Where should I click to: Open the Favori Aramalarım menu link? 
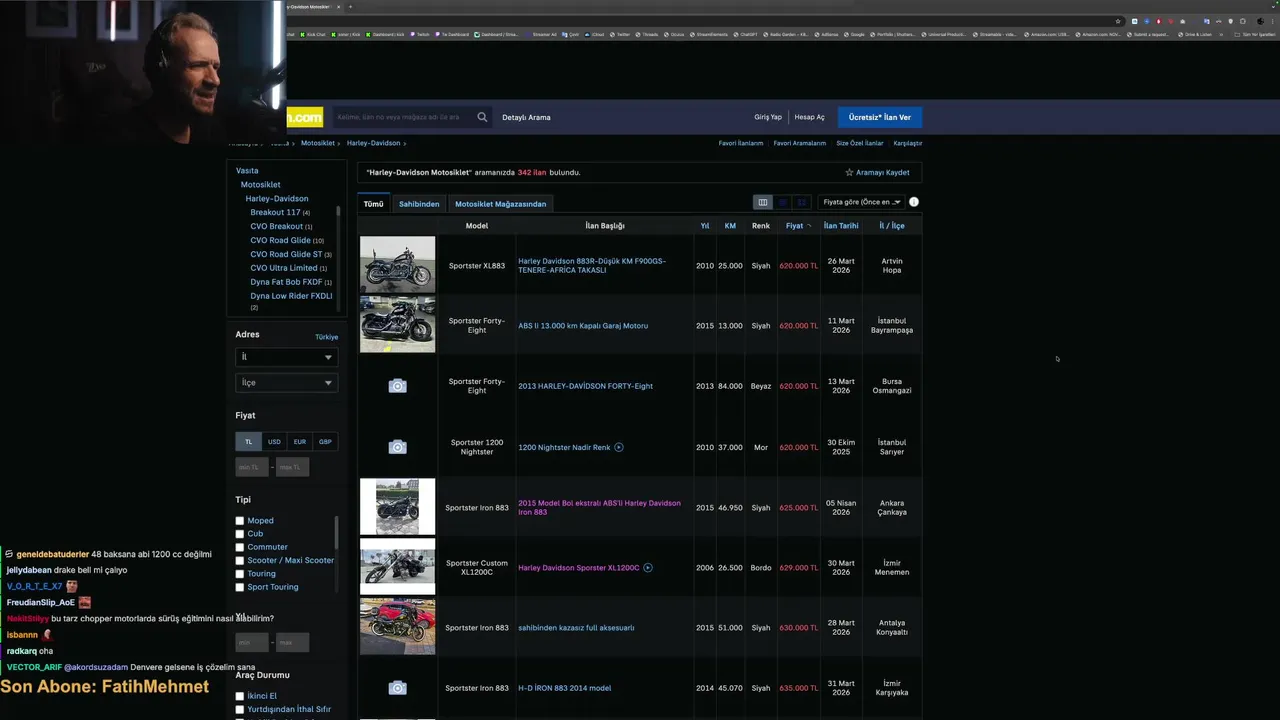point(800,143)
